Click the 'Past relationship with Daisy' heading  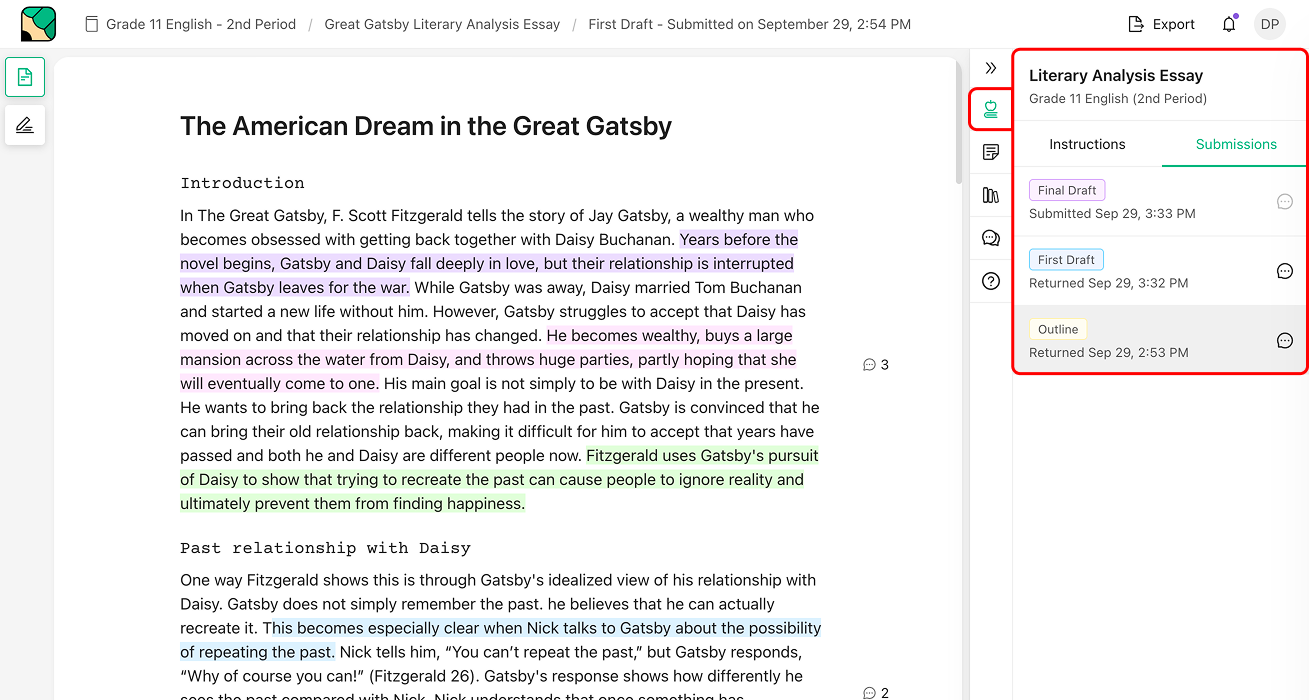tap(325, 548)
